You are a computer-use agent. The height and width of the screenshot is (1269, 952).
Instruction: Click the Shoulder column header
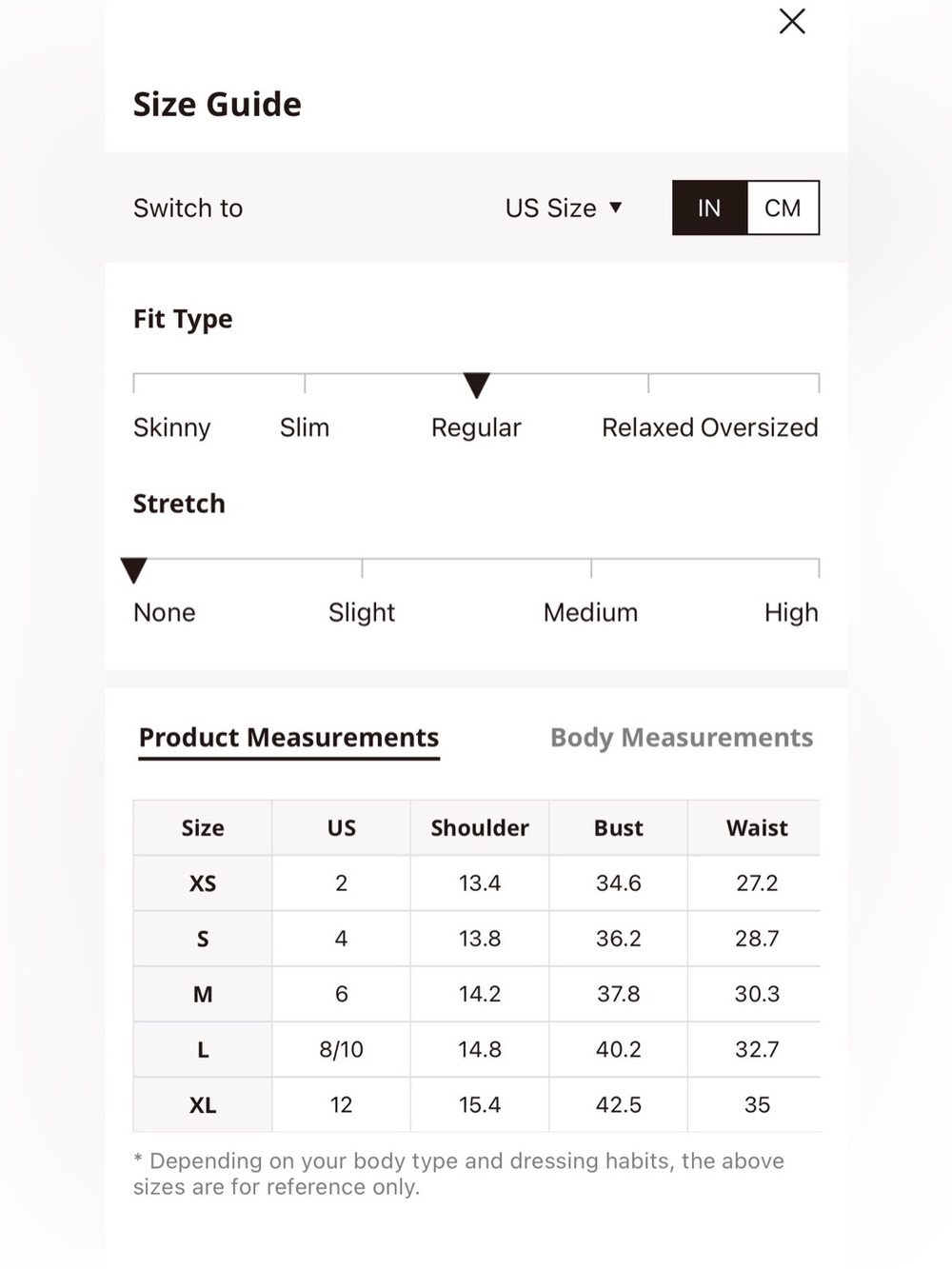coord(480,827)
